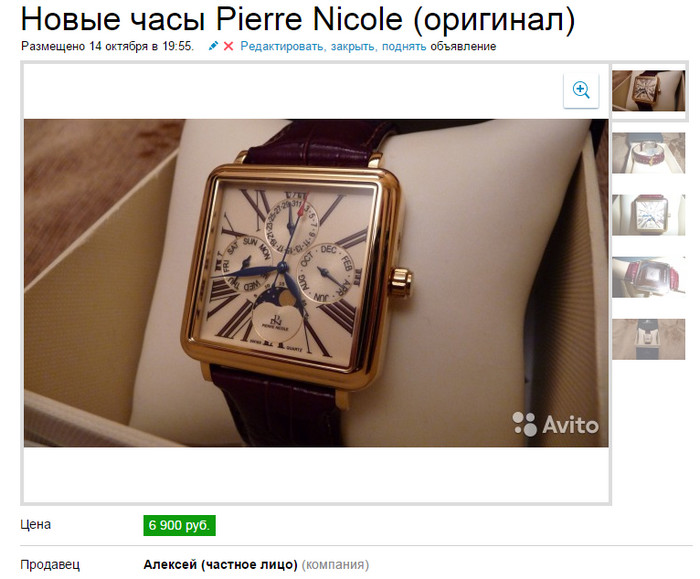Click the Avito logo watermark
The height and width of the screenshot is (579, 700).
(555, 424)
